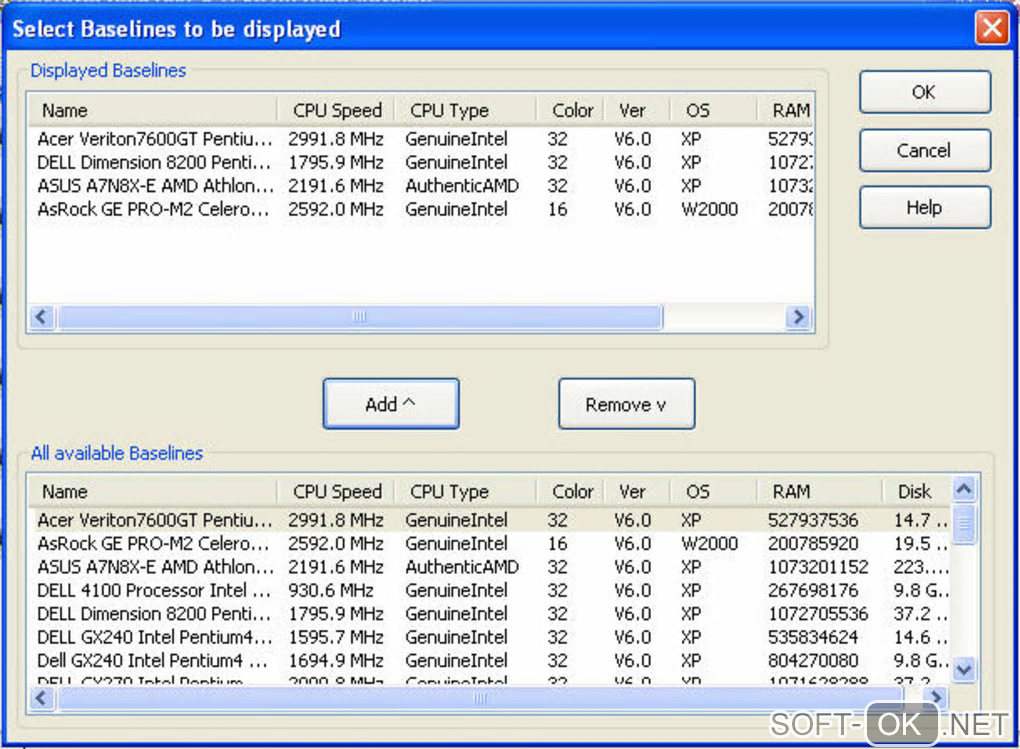The height and width of the screenshot is (749, 1020).
Task: Select DELL 4100 Processor row in available baselines
Action: tap(155, 590)
